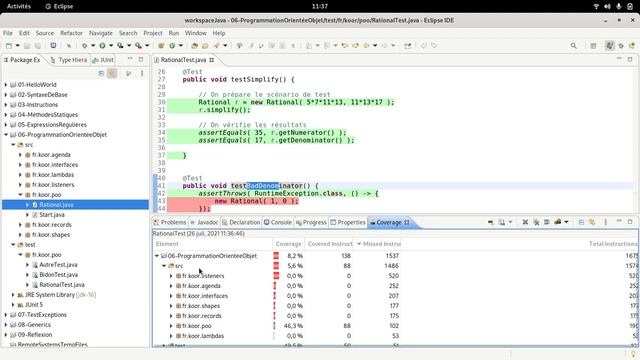
Task: Expand fr.koor.poo row in Coverage table
Action: pyautogui.click(x=171, y=326)
